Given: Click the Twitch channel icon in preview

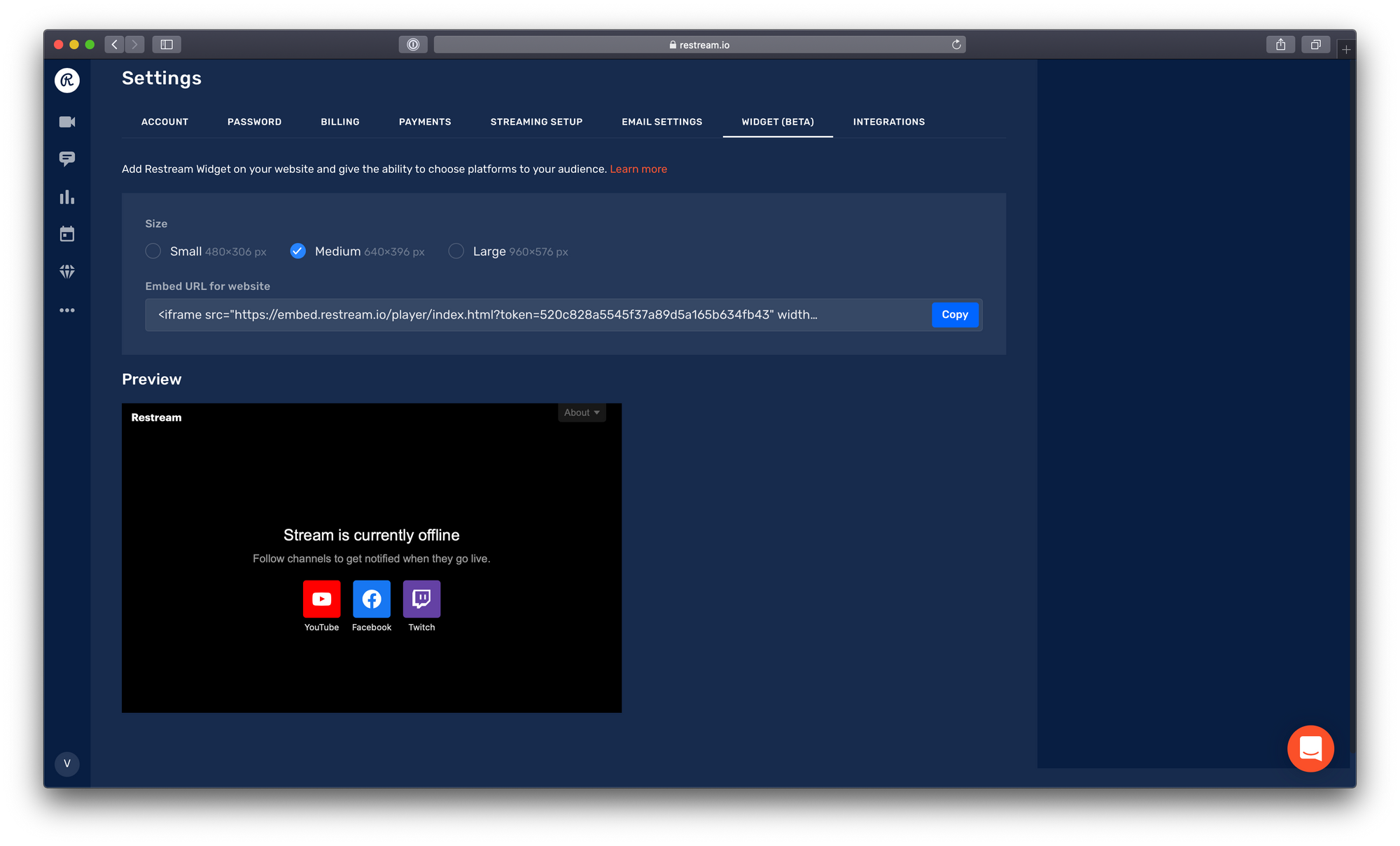Looking at the screenshot, I should point(421,599).
